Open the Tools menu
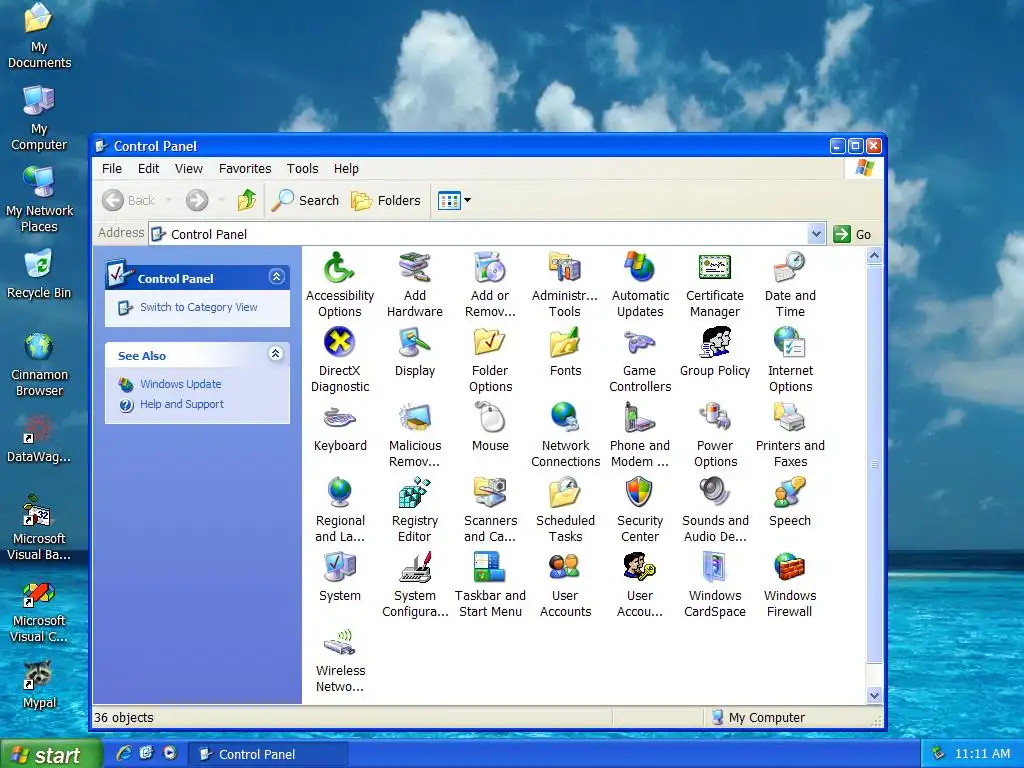1024x768 pixels. pyautogui.click(x=302, y=168)
